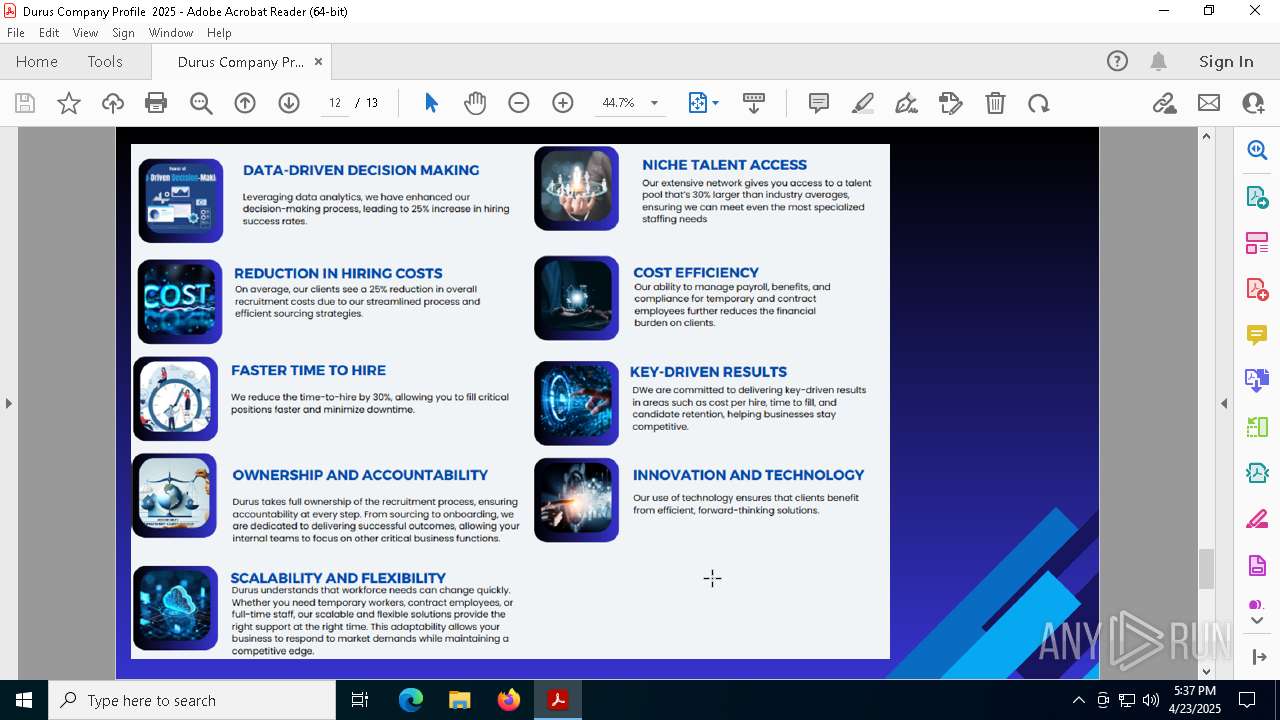Open Edit menu
The image size is (1280, 720).
[49, 33]
